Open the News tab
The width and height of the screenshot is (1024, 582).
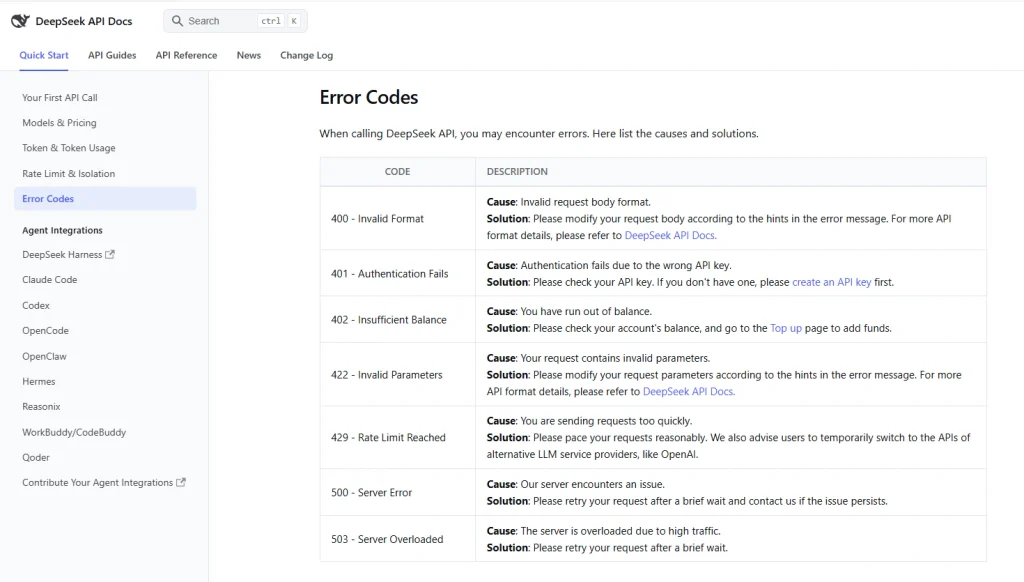pyautogui.click(x=249, y=56)
